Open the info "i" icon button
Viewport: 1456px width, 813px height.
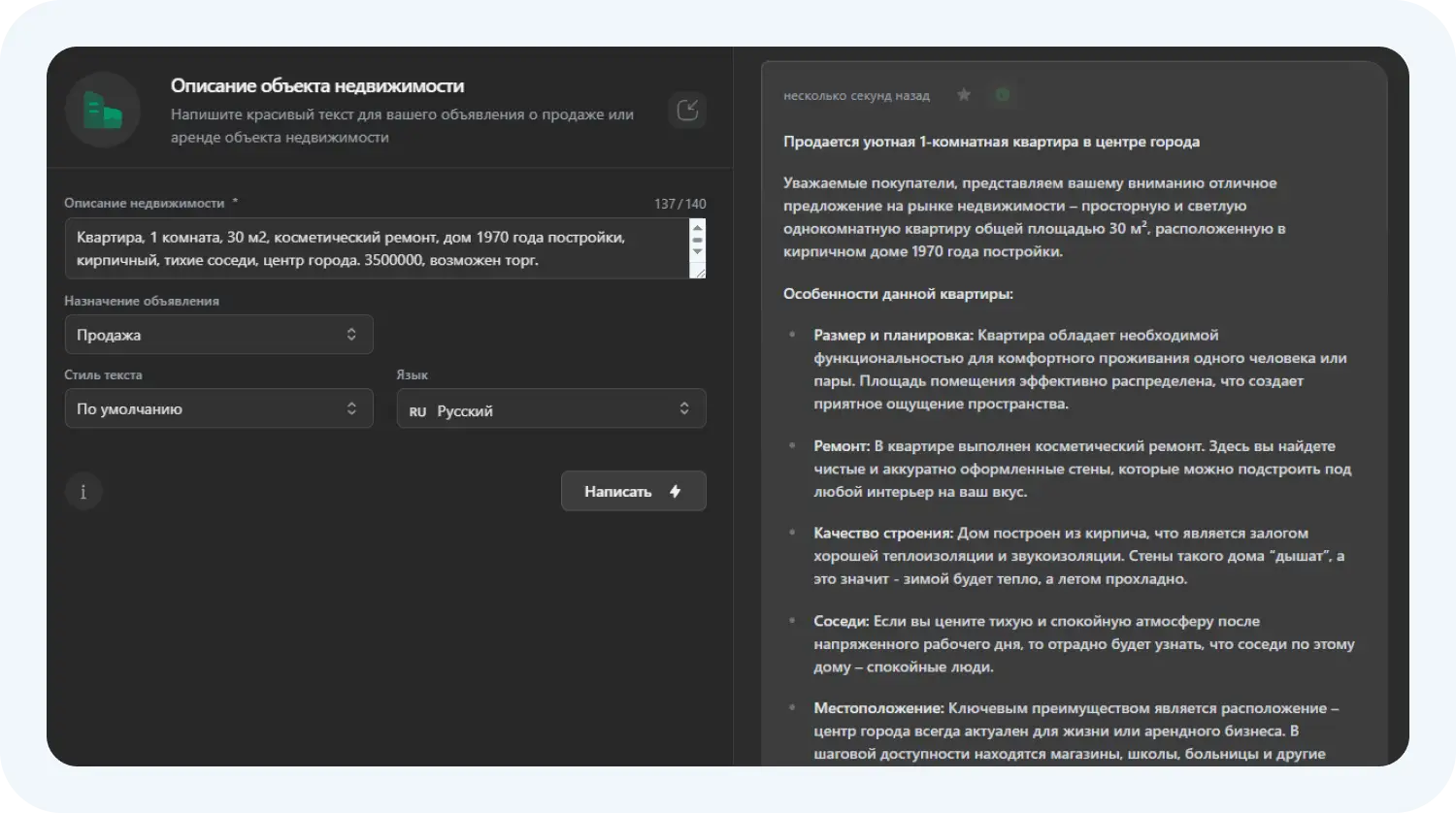[83, 492]
